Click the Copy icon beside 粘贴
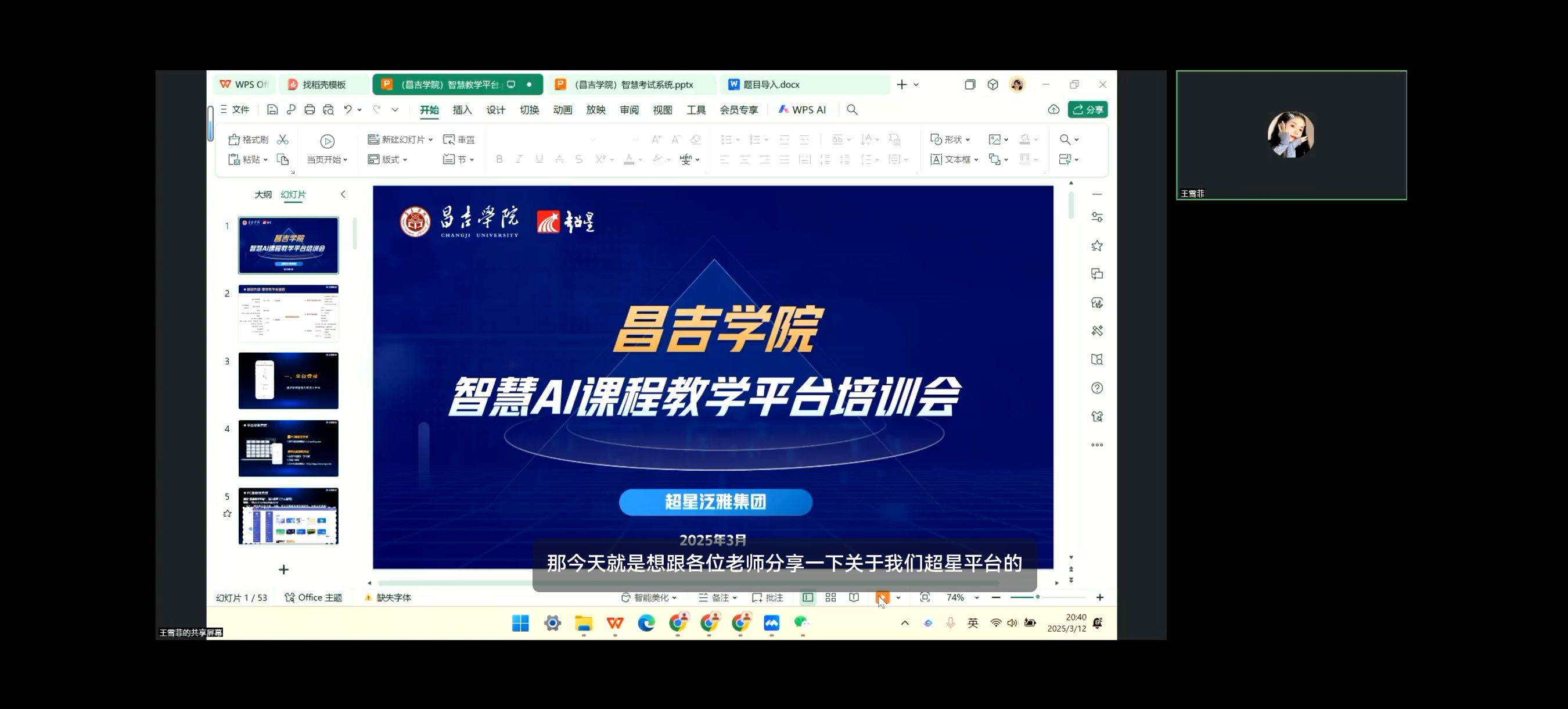The height and width of the screenshot is (709, 1568). point(283,159)
